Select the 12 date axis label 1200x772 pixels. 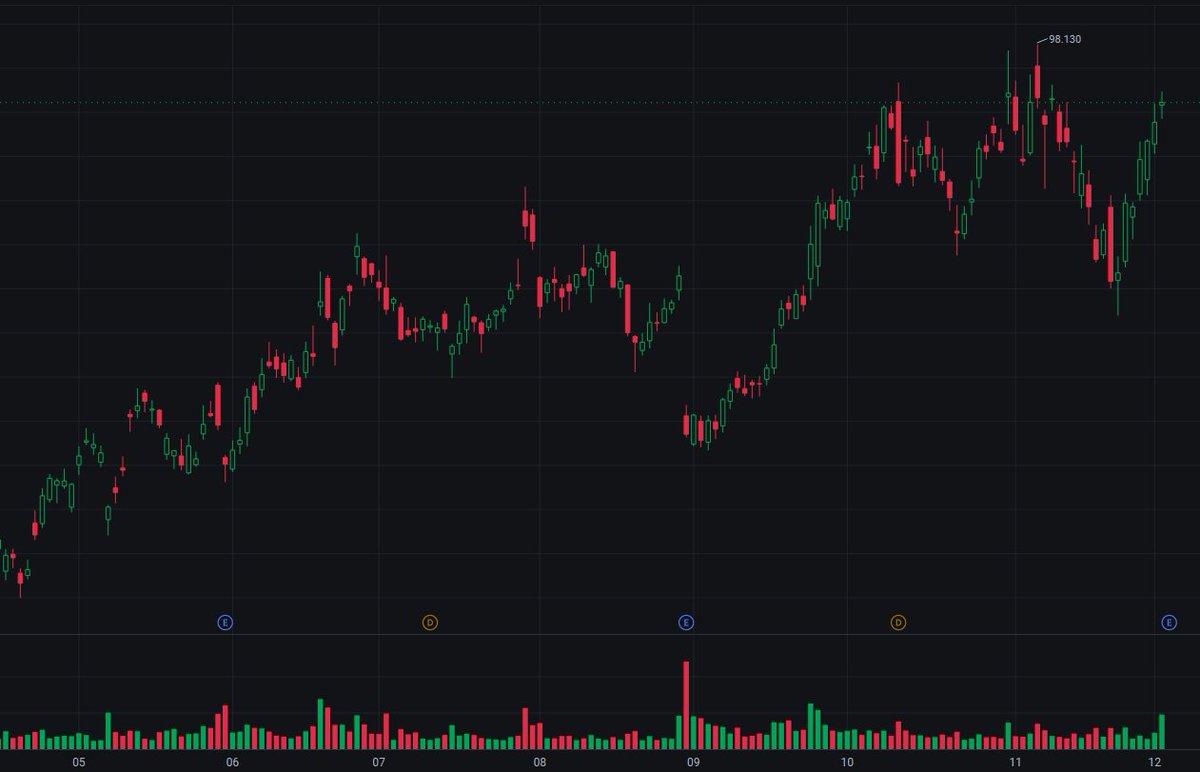tap(1156, 762)
